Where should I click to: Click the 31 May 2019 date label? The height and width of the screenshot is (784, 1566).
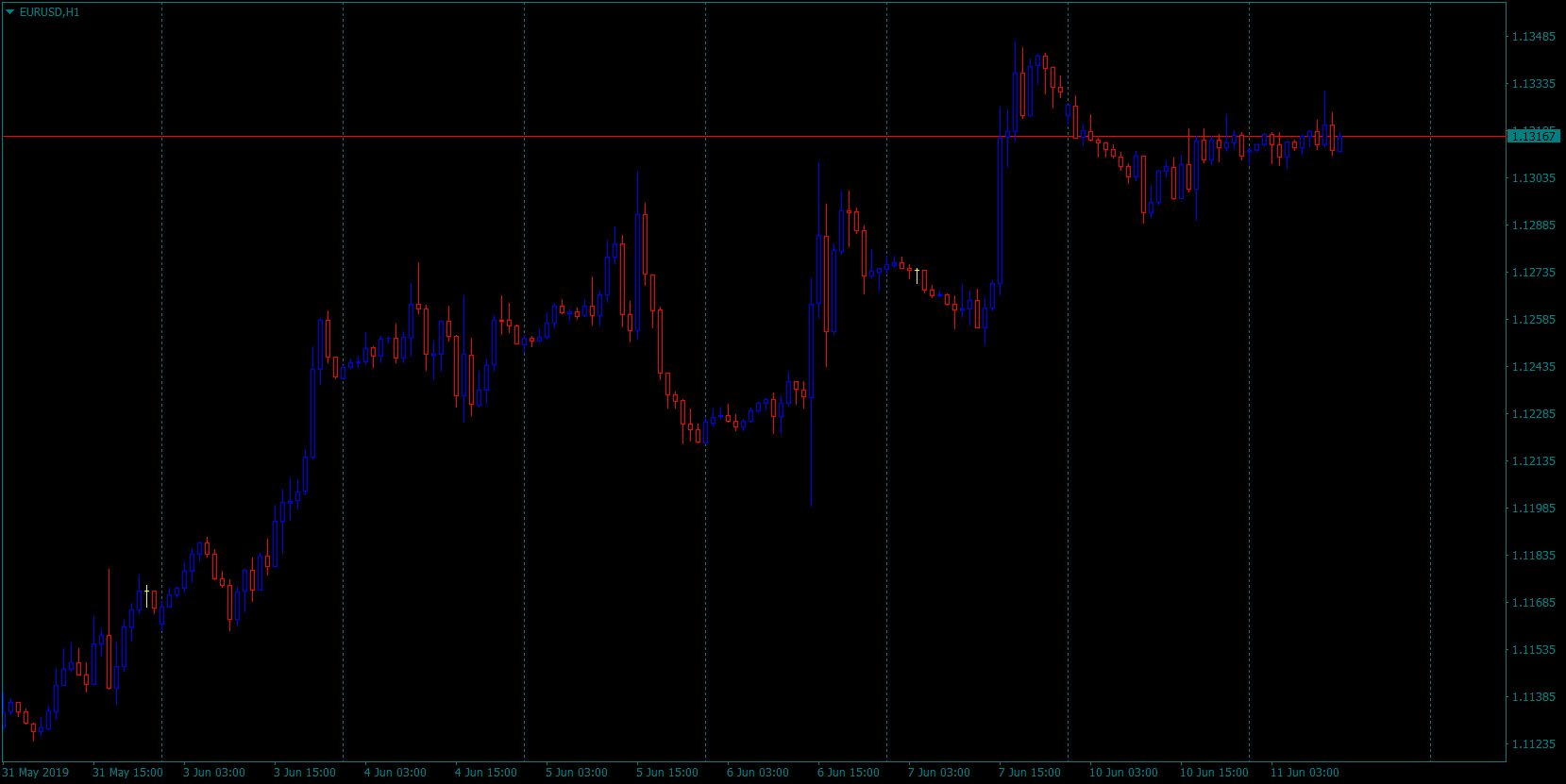click(36, 773)
